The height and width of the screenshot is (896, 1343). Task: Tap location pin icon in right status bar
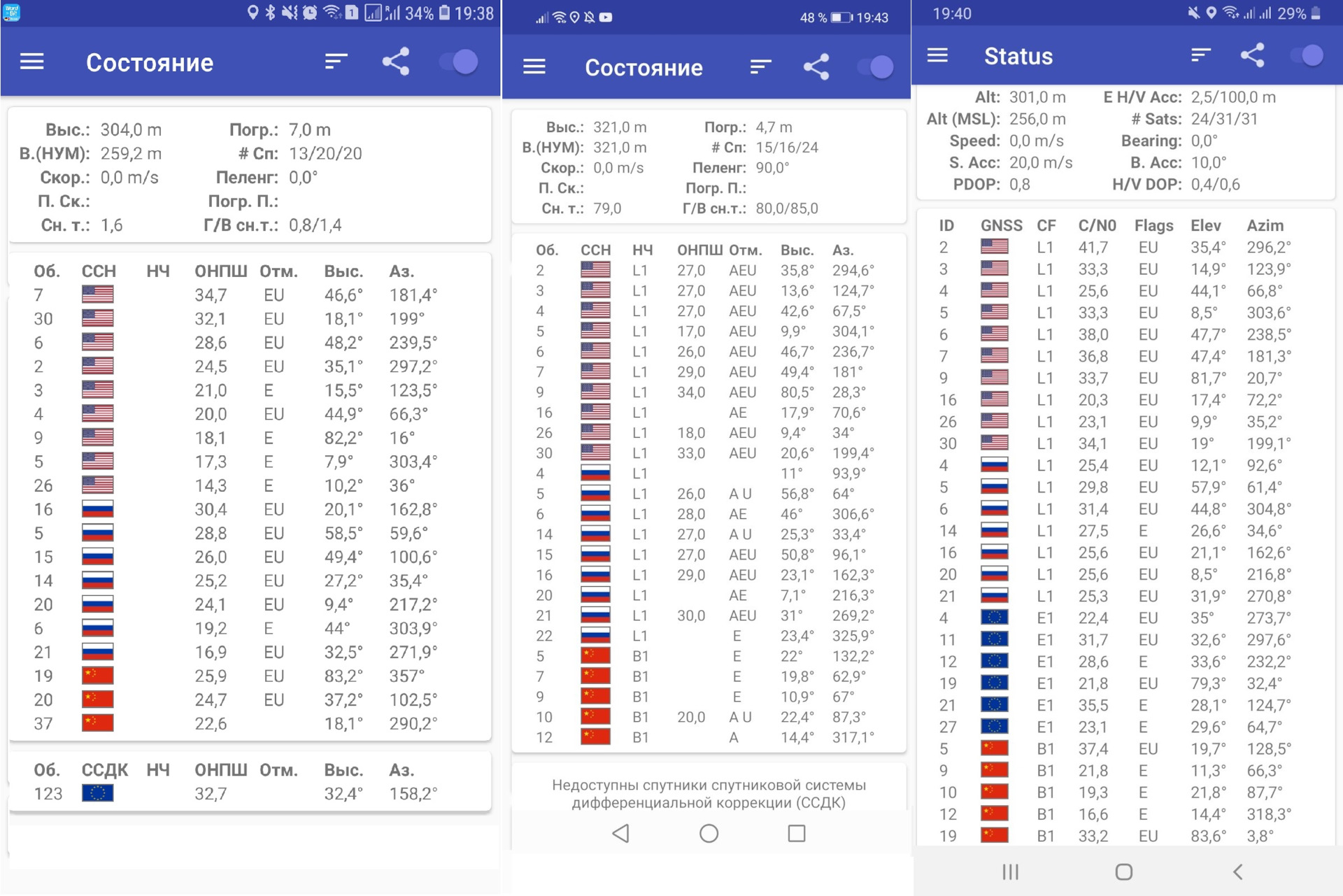coord(1211,13)
